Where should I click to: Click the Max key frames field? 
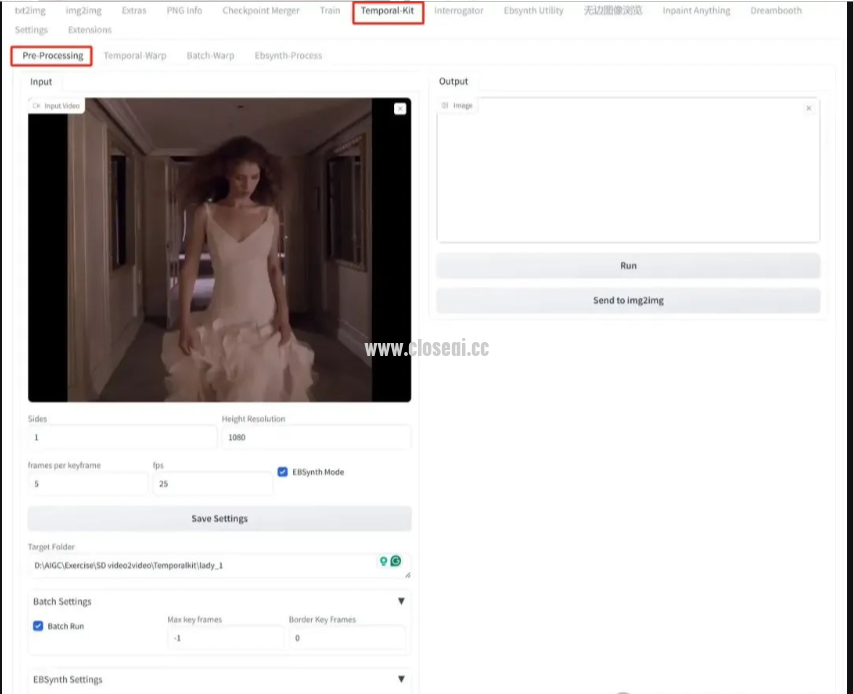(x=226, y=637)
